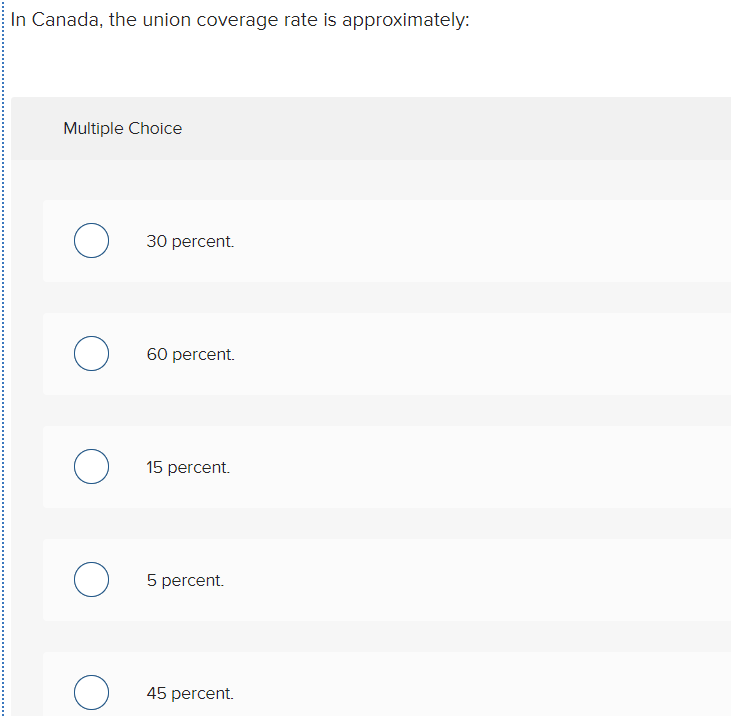Select the radio button for 60 percent
The height and width of the screenshot is (716, 731).
(91, 354)
